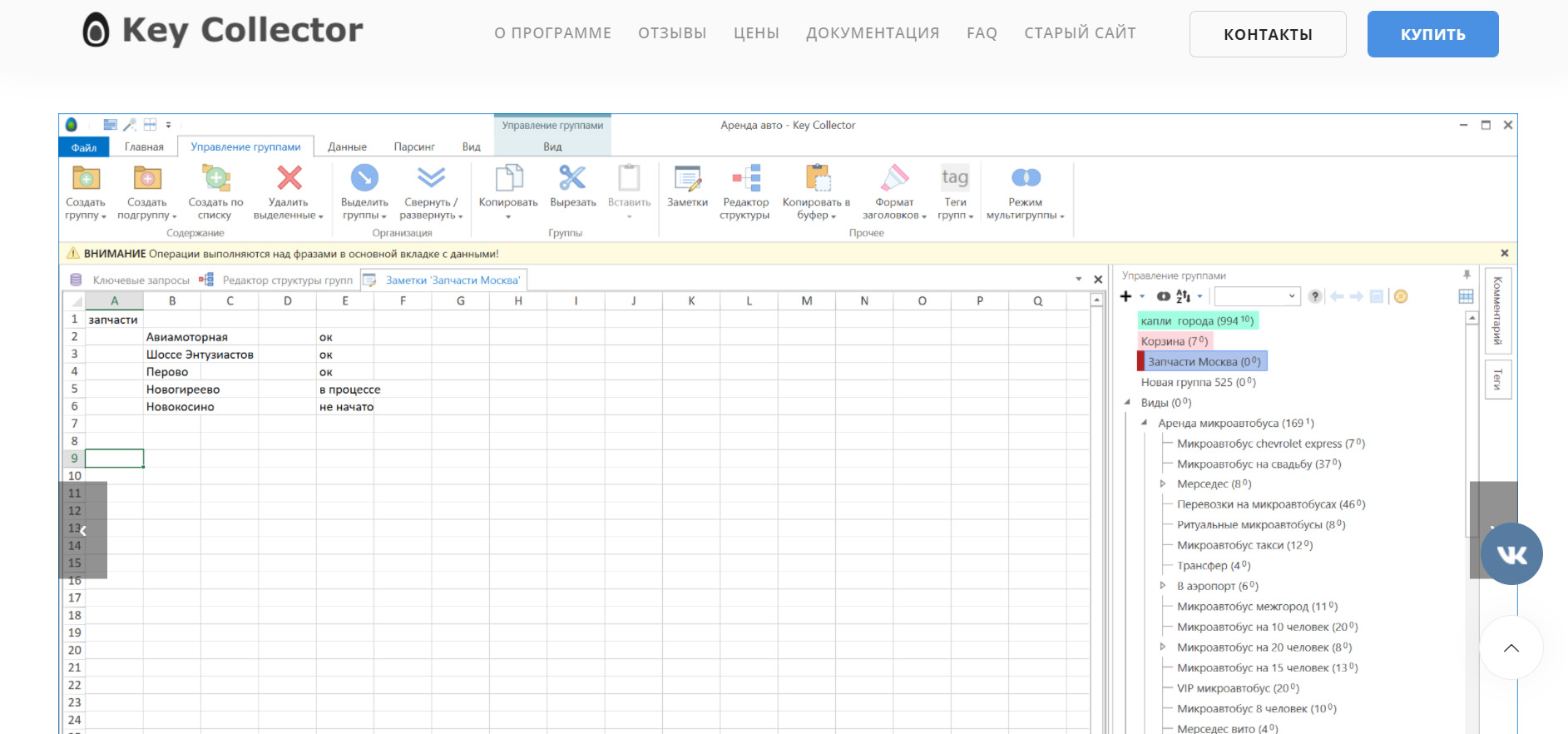Open the СТАРЫЙ САЙТ site link
Image resolution: width=1568 pixels, height=734 pixels.
coord(1080,33)
